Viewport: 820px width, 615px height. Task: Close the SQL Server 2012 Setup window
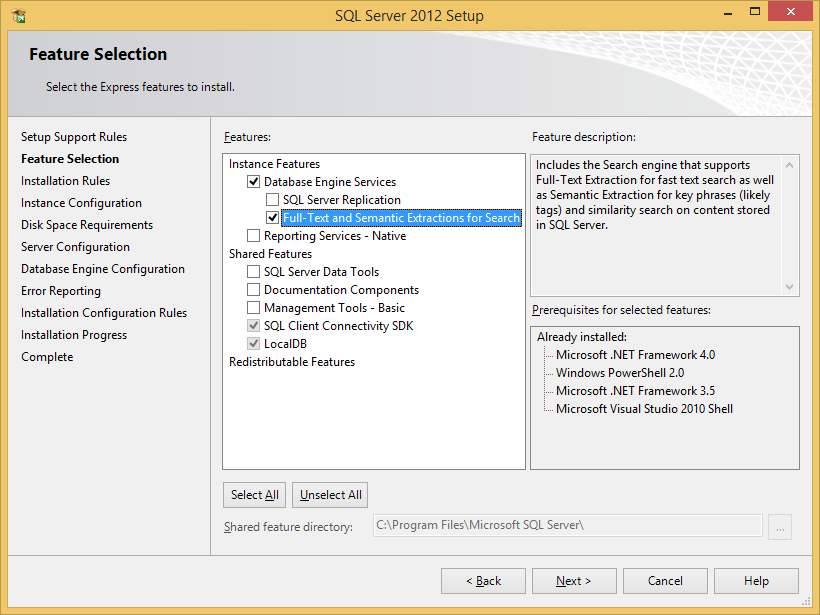[790, 12]
